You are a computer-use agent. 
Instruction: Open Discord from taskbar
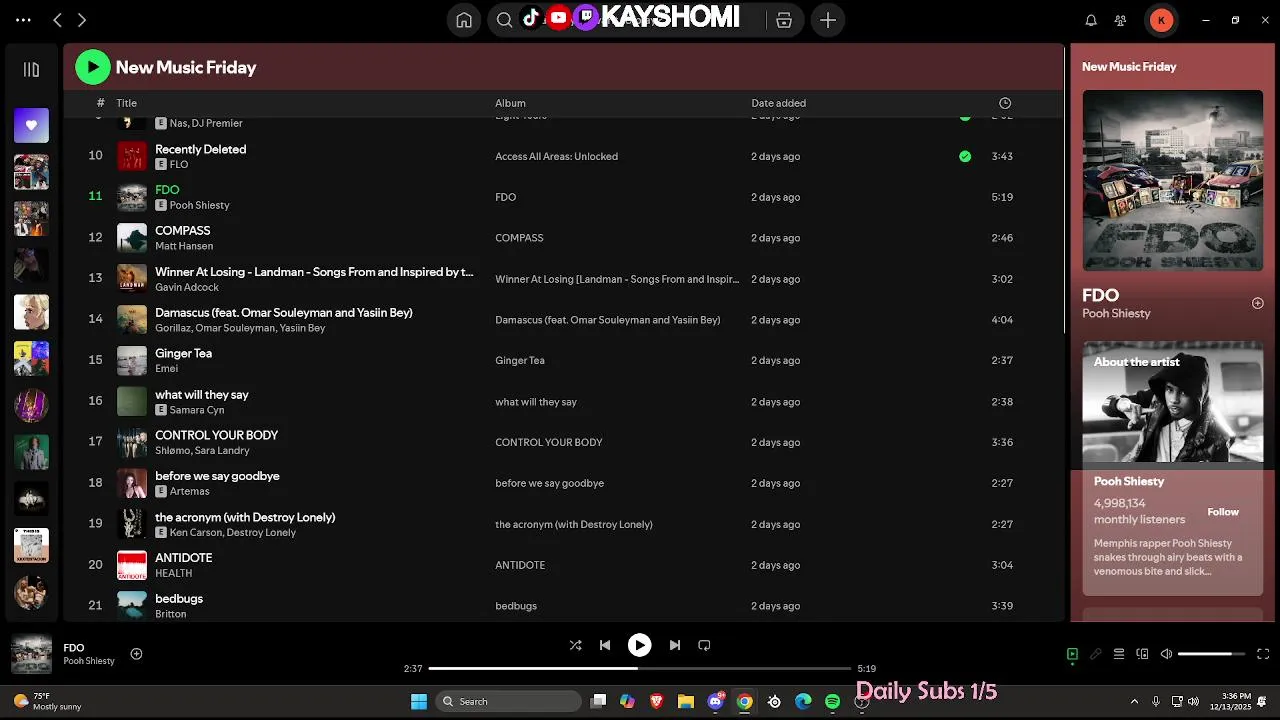pos(716,701)
